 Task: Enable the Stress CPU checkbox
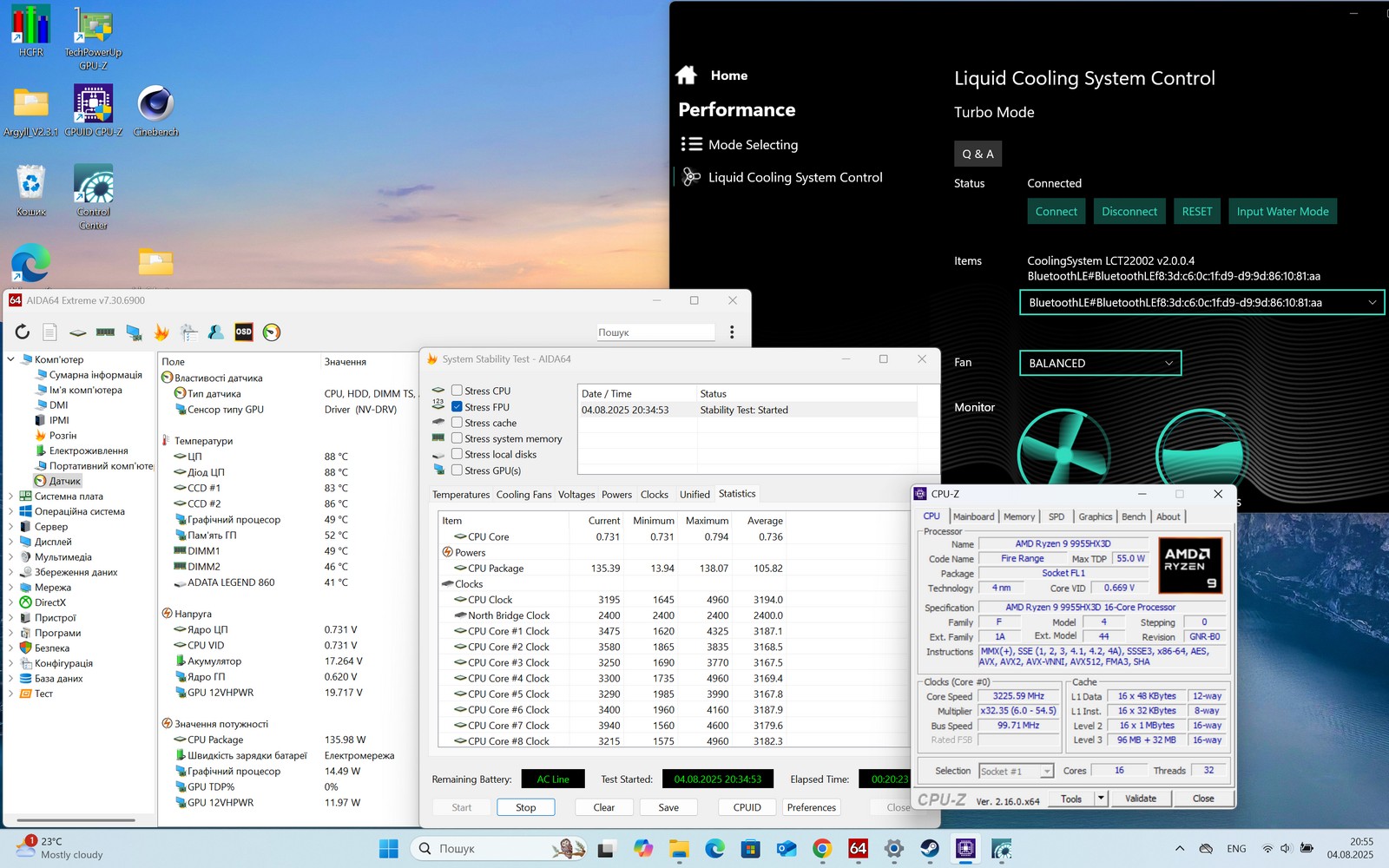457,391
